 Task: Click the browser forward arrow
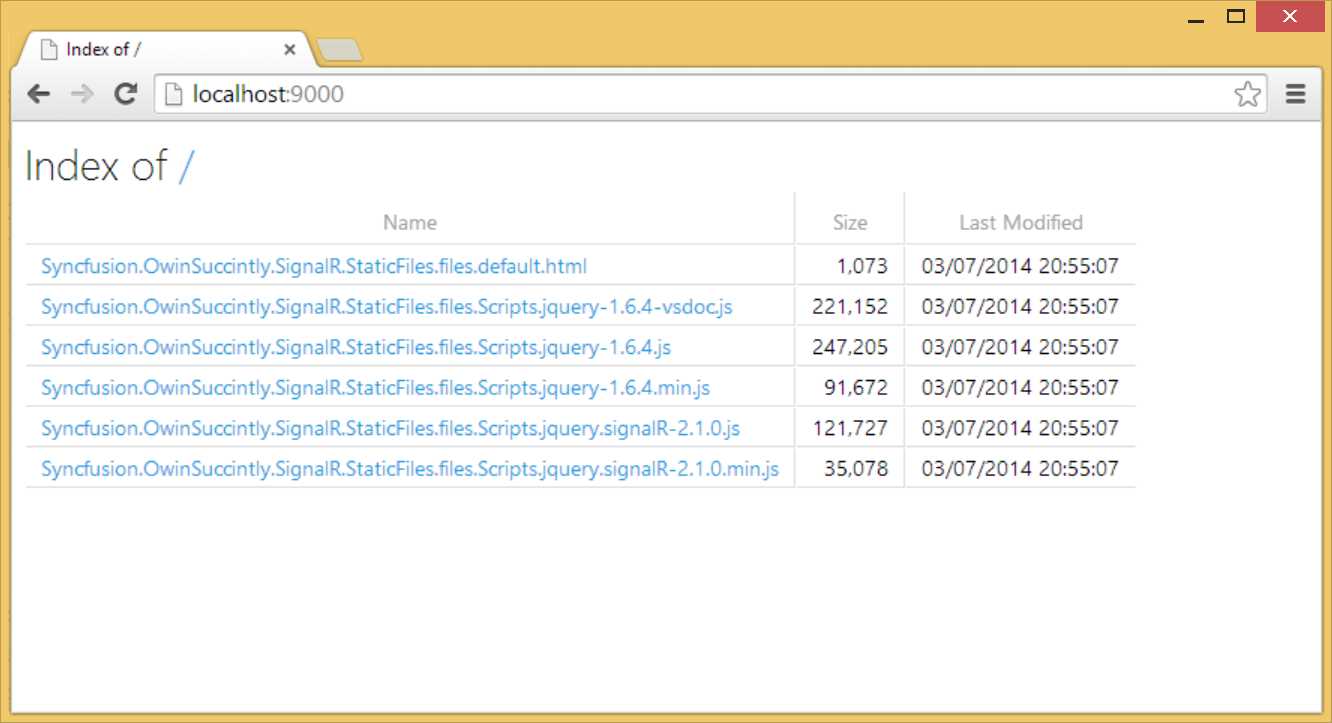point(82,94)
